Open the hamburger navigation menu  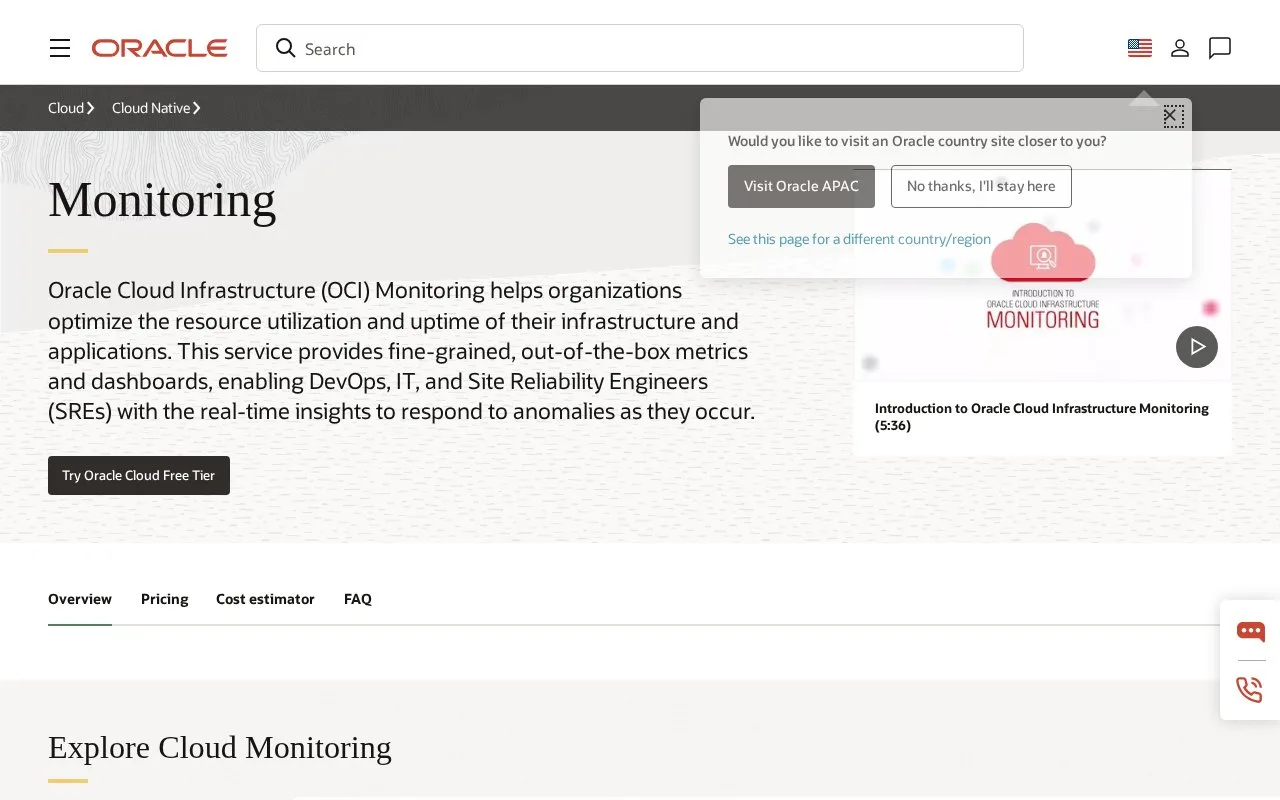[x=60, y=48]
